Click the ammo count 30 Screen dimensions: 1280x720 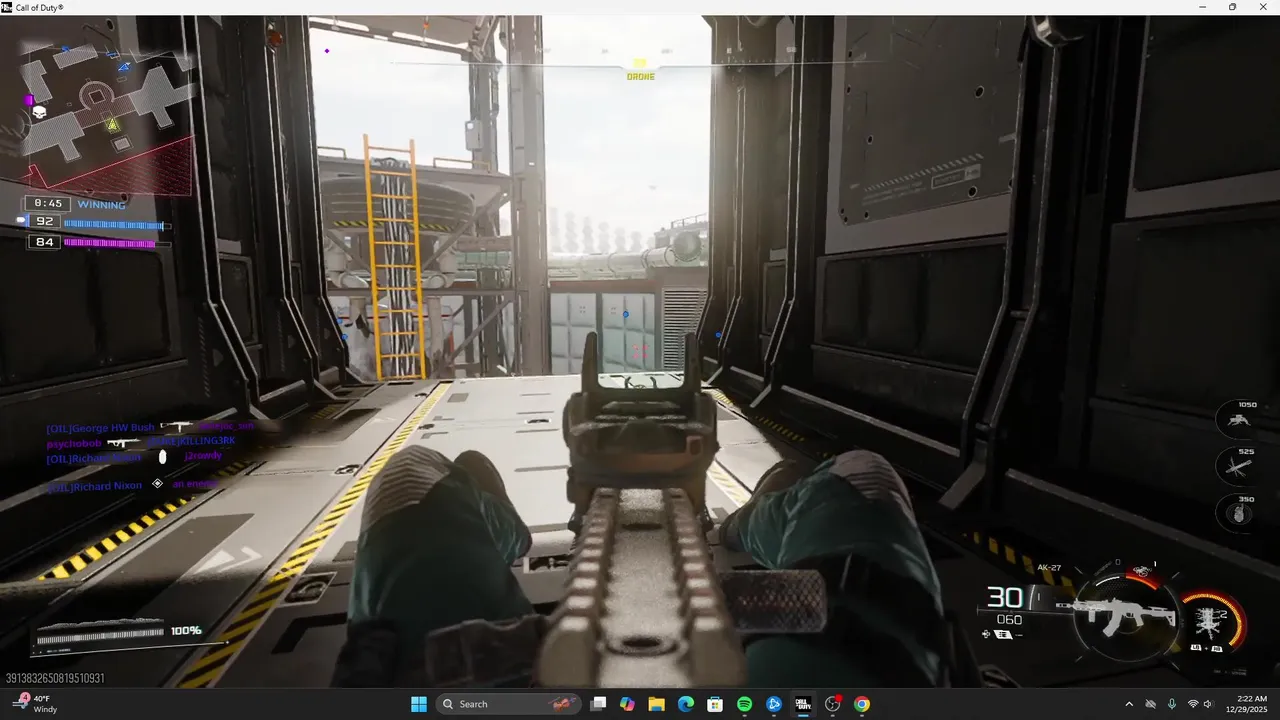[x=1005, y=598]
